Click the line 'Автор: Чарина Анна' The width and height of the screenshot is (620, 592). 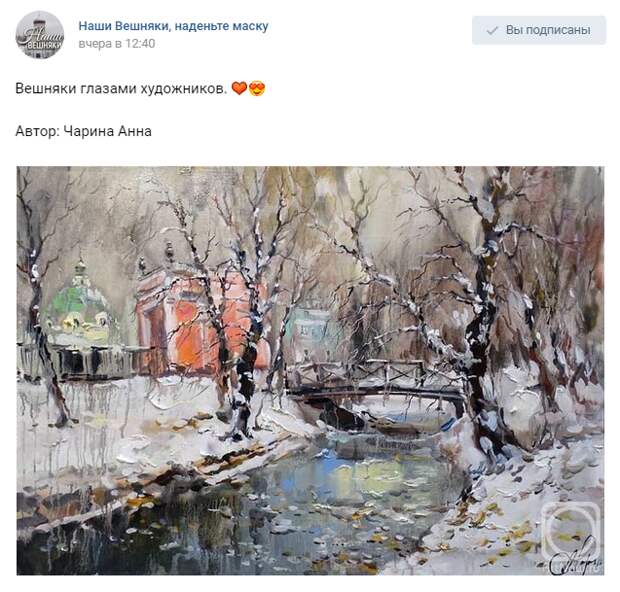coord(83,131)
